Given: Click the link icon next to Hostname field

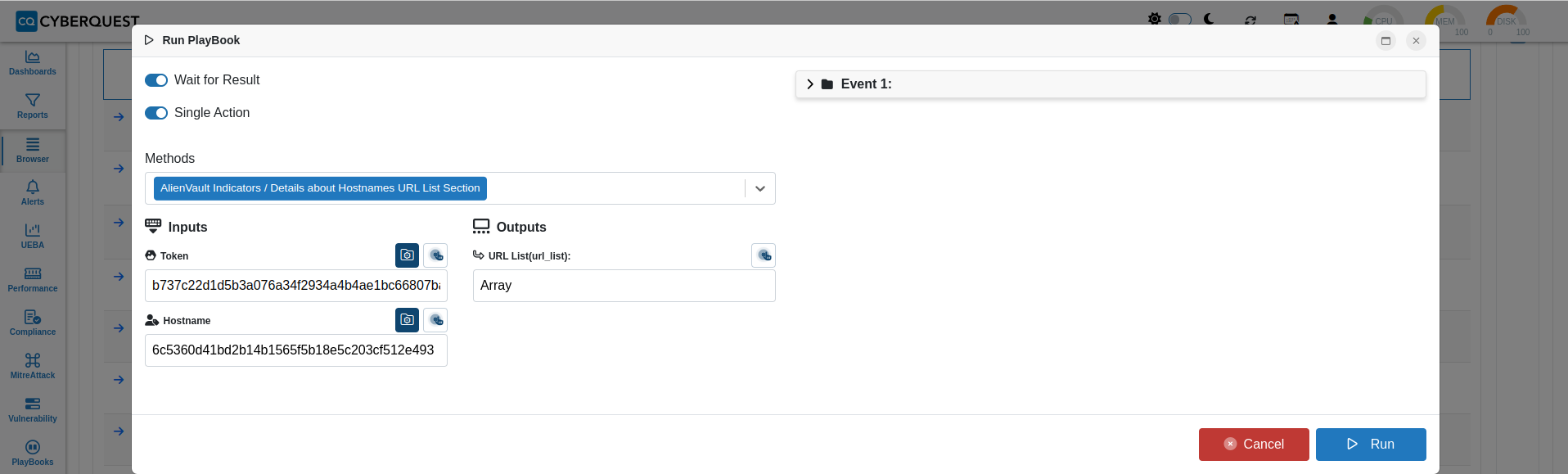Looking at the screenshot, I should point(435,320).
